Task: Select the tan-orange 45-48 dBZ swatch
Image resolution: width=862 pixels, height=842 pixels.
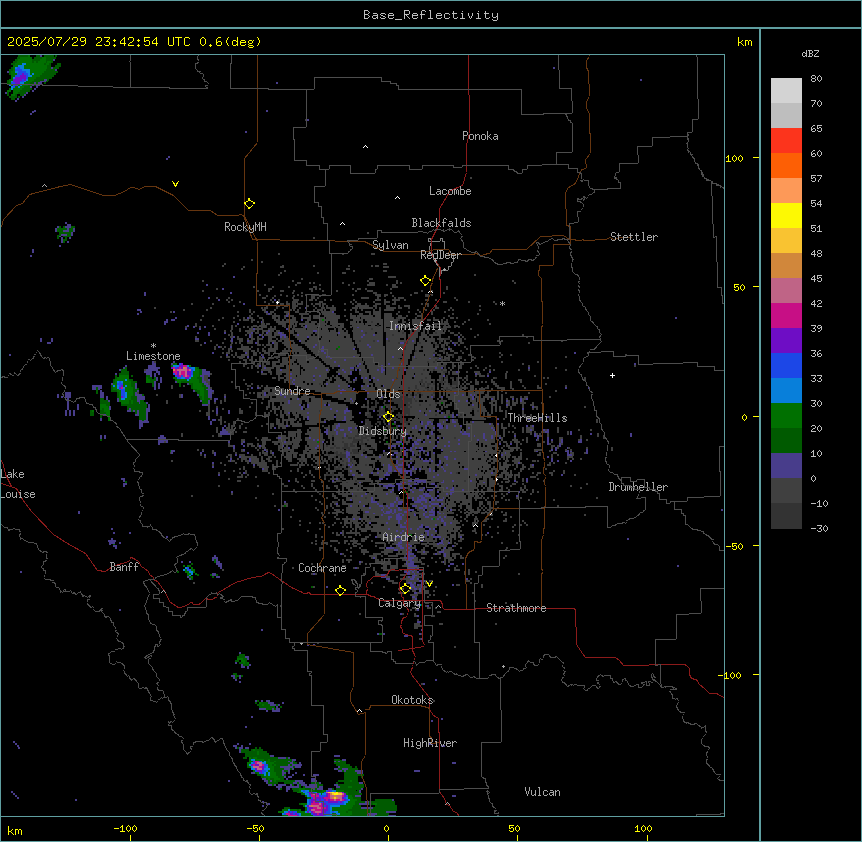Action: 786,265
